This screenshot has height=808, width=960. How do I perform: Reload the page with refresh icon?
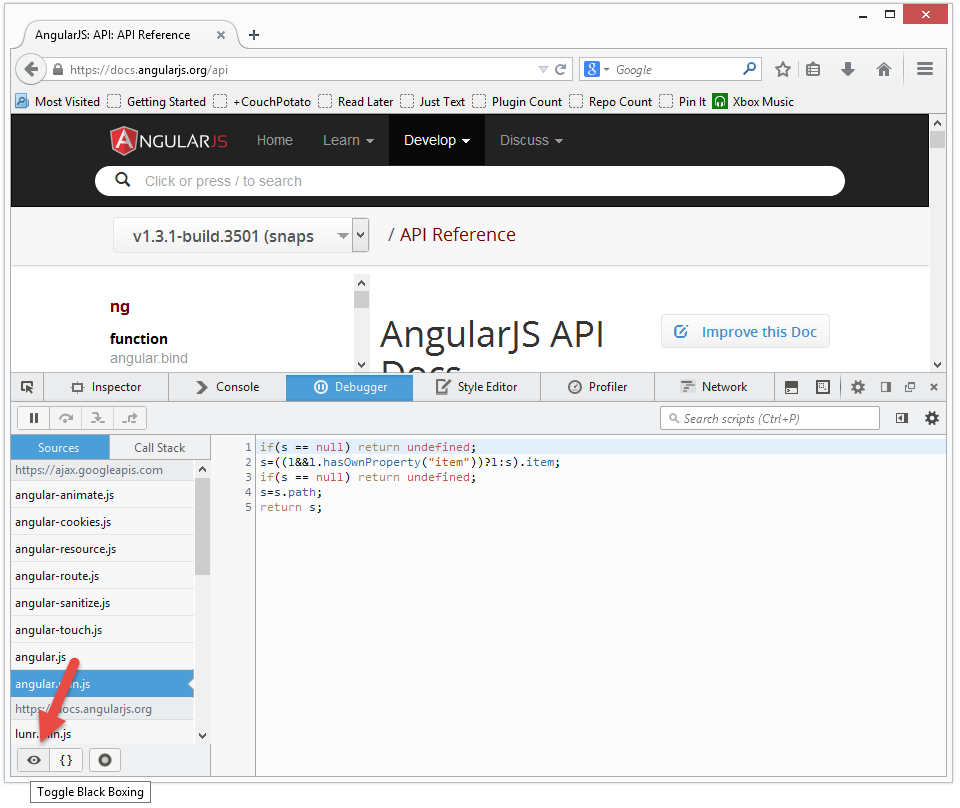pyautogui.click(x=560, y=69)
